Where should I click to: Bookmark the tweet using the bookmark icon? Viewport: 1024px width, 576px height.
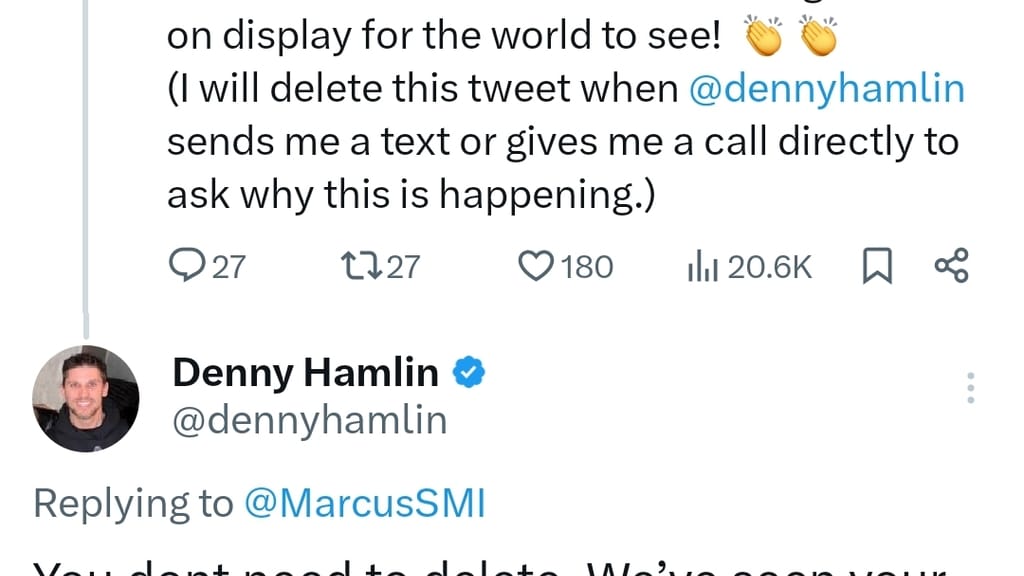876,266
